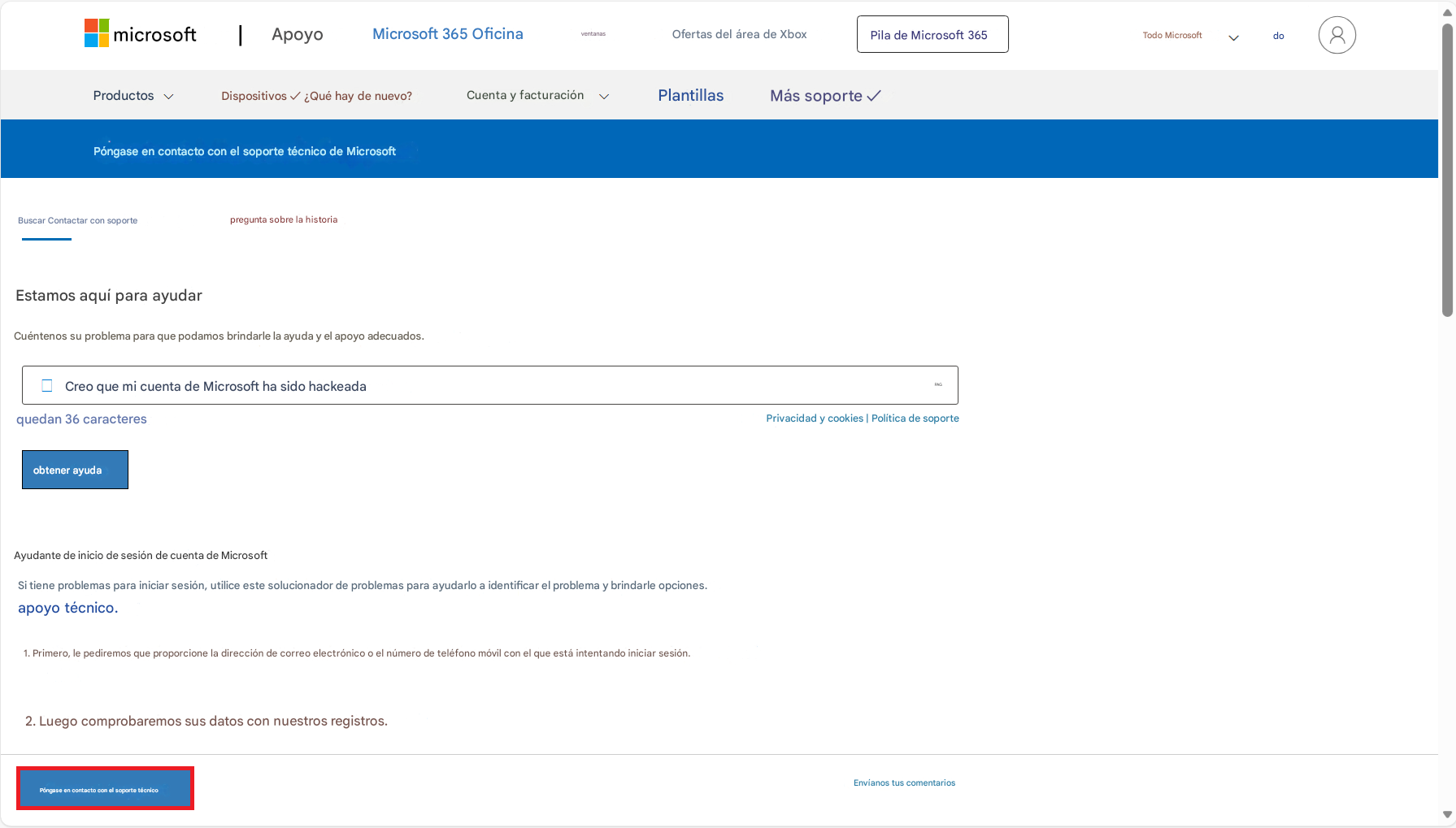Open the account profile icon
1456x828 pixels.
coord(1337,34)
